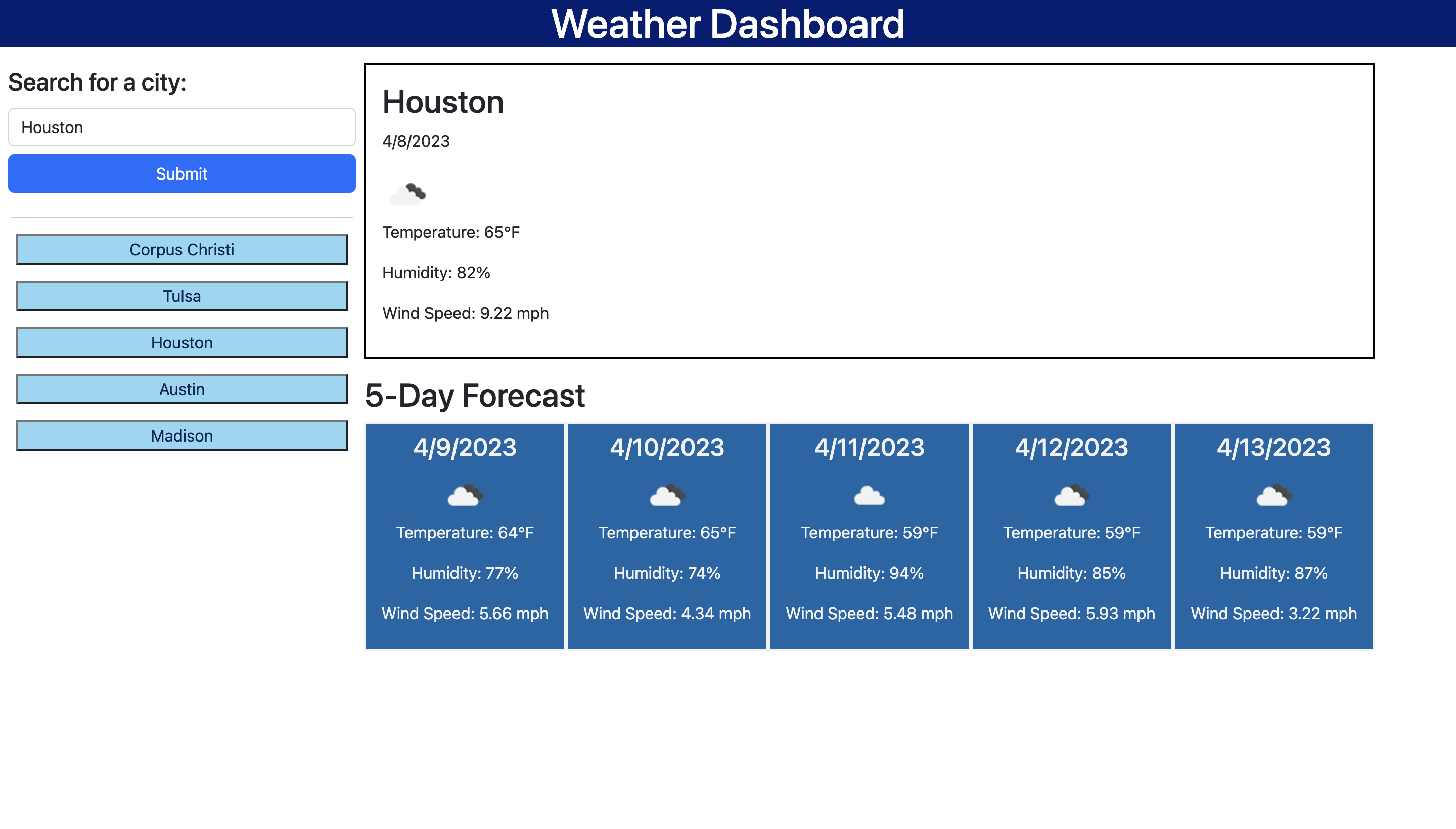Load Tulsa from saved cities
This screenshot has height=829, width=1456.
pyautogui.click(x=181, y=296)
